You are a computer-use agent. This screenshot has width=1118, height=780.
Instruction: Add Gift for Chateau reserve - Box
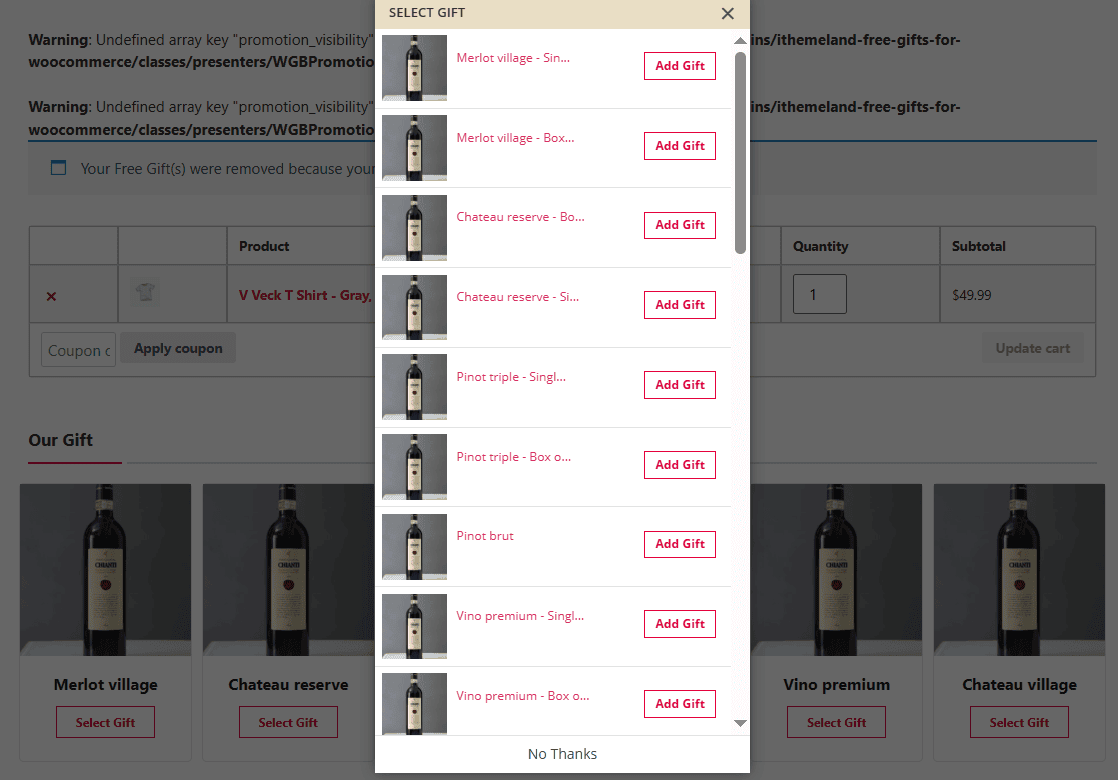pyautogui.click(x=679, y=225)
